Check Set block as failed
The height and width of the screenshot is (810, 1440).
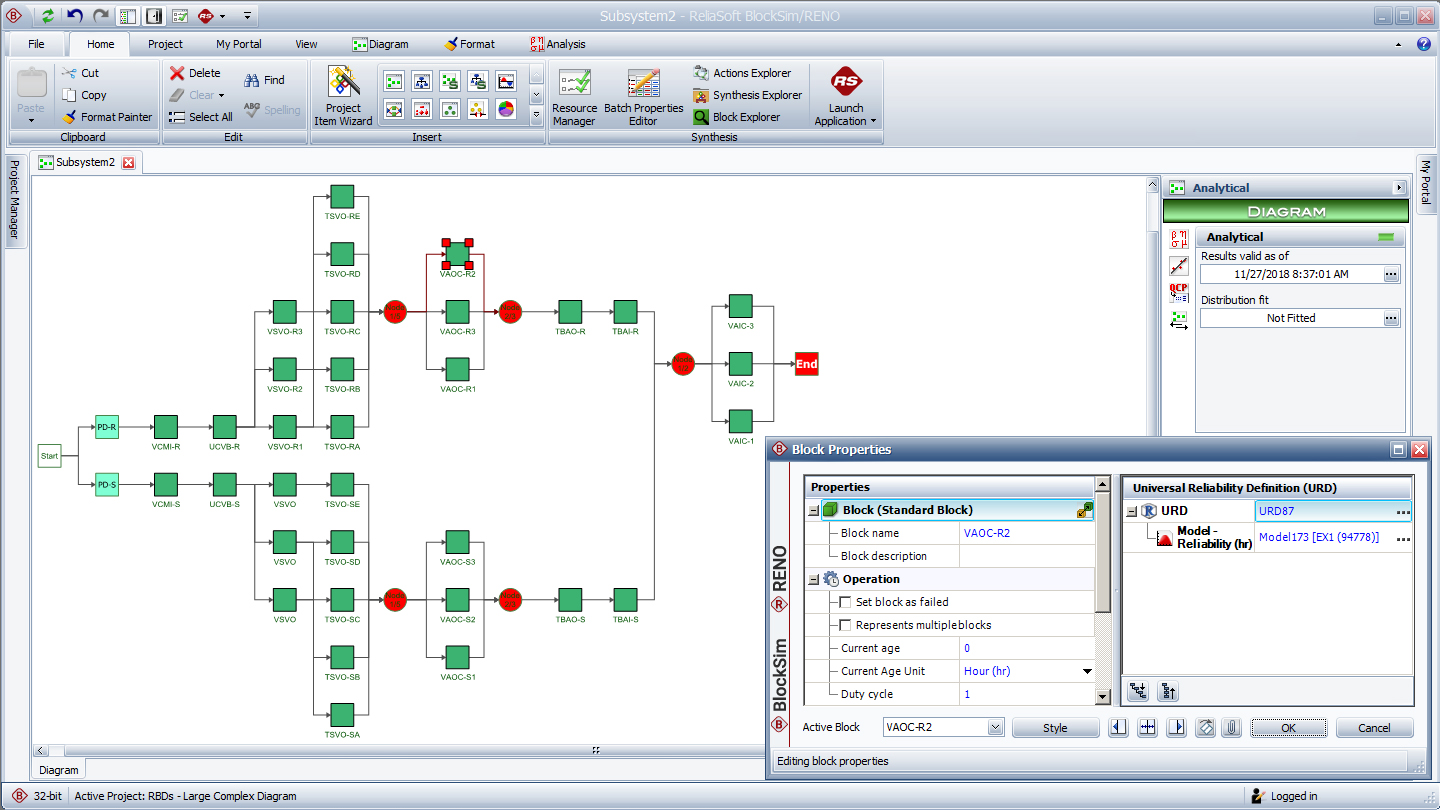[x=846, y=602]
